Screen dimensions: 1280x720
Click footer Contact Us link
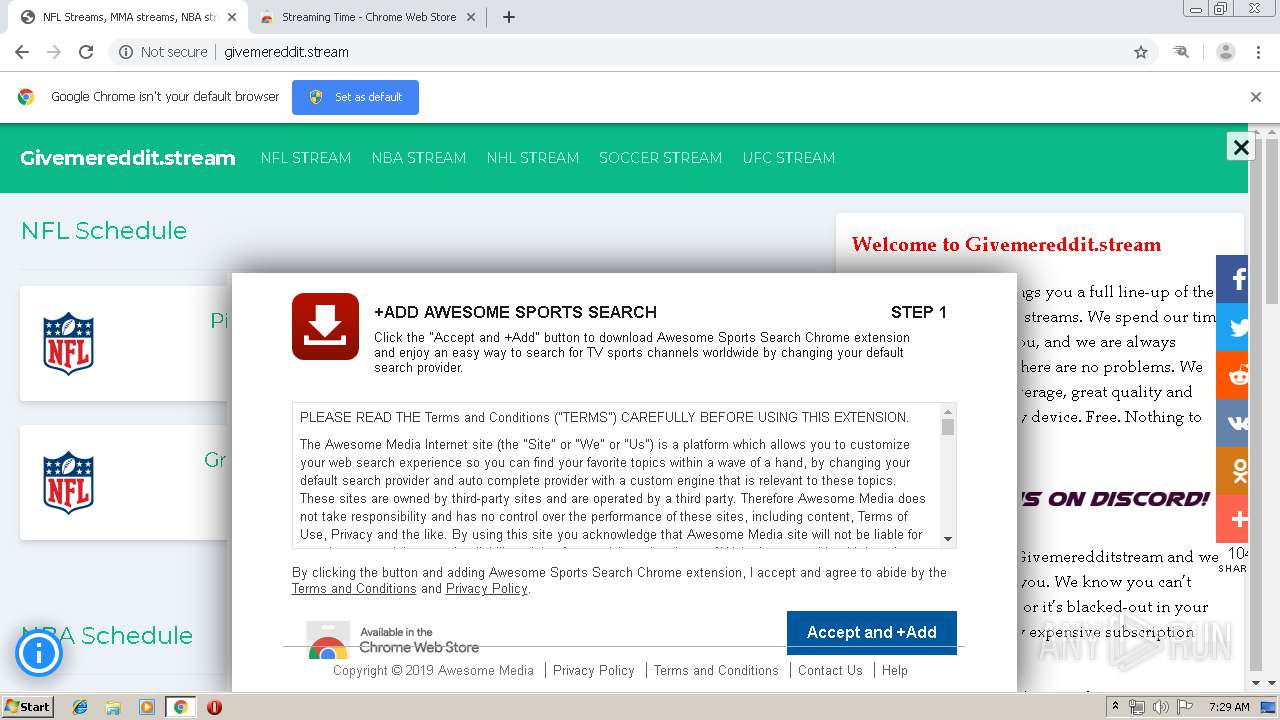(x=830, y=670)
